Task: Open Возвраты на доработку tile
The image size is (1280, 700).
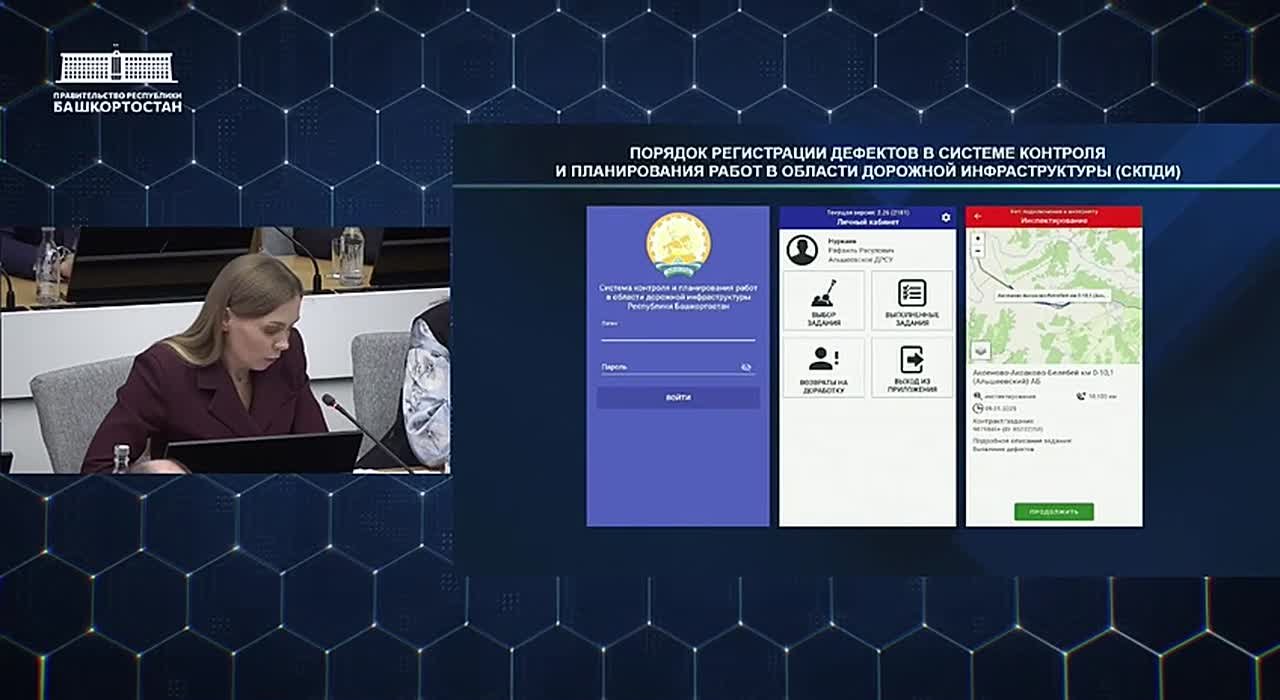Action: pos(823,367)
